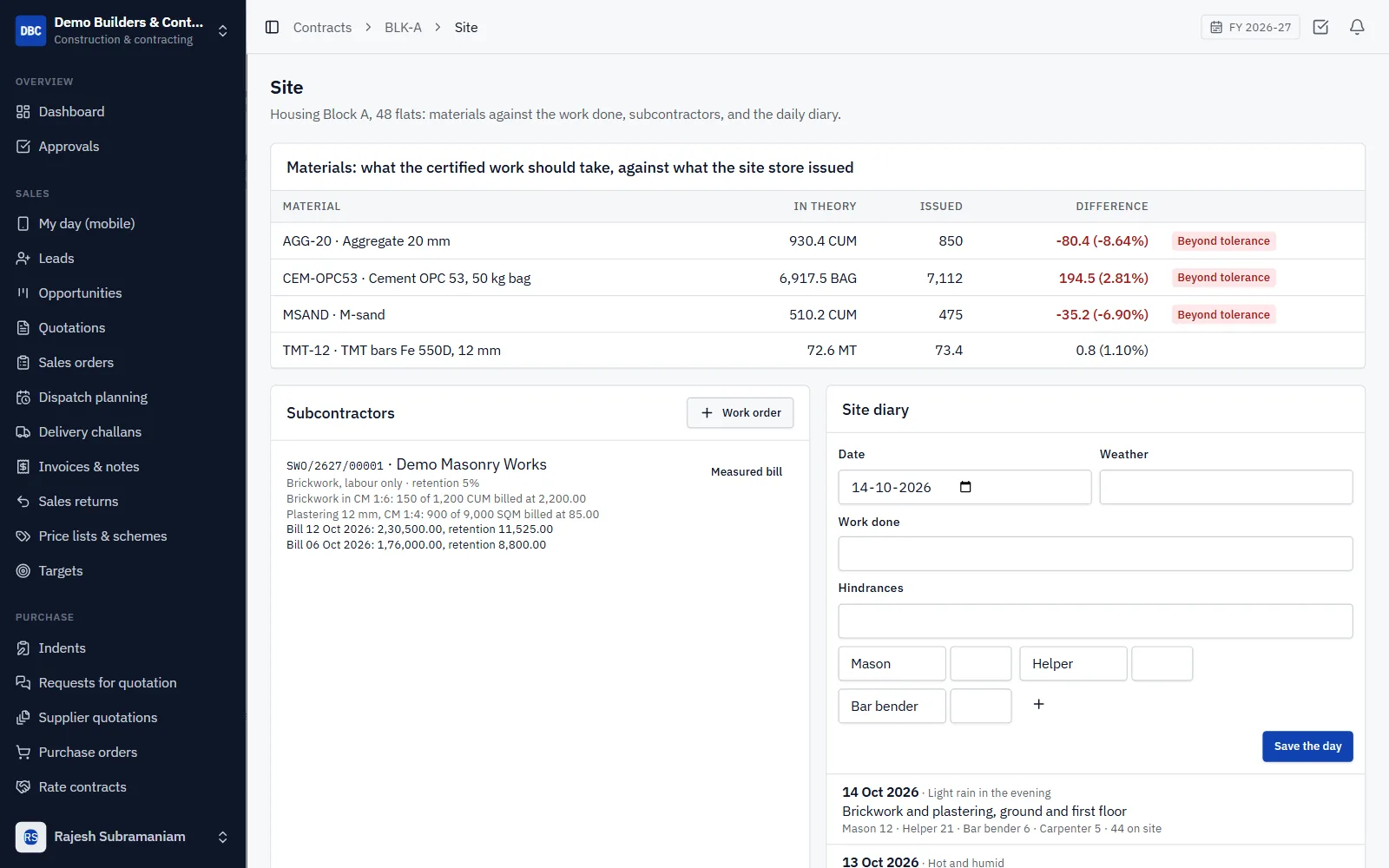Click the Purchase orders cart icon
The width and height of the screenshot is (1389, 868).
pyautogui.click(x=23, y=753)
